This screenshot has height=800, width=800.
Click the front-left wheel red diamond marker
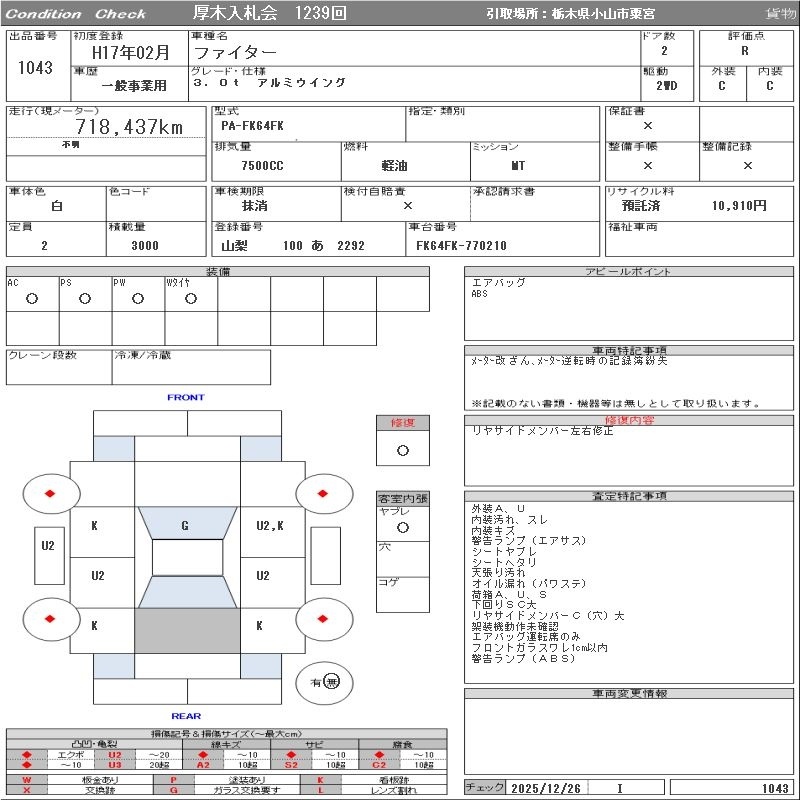[x=51, y=494]
